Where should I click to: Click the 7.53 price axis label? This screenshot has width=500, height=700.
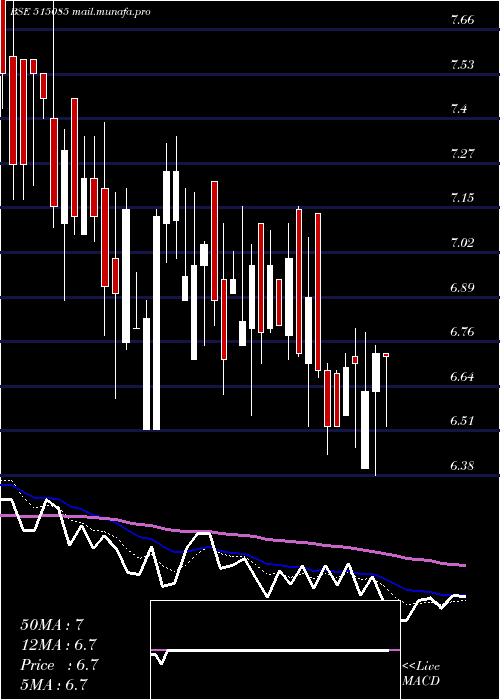click(463, 65)
